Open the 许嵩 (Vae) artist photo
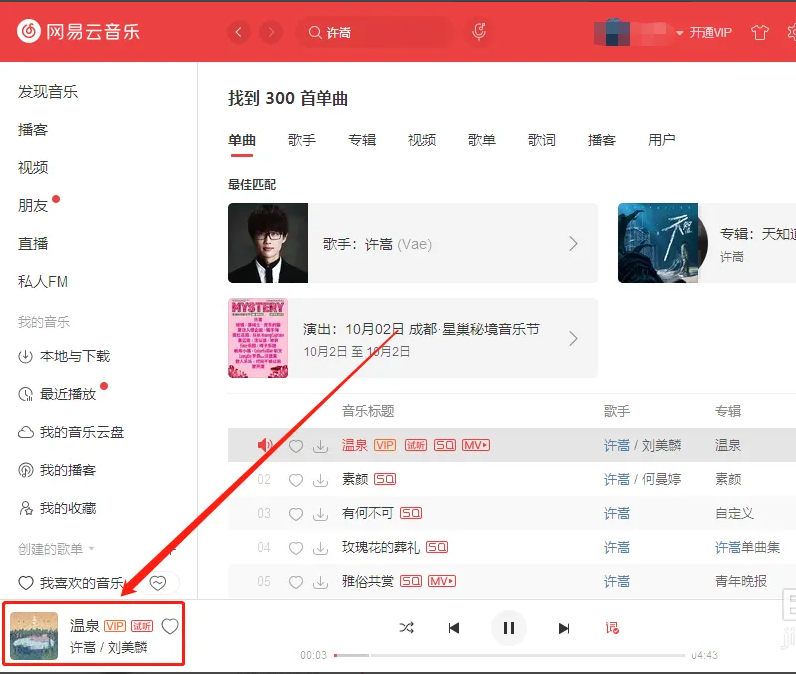The height and width of the screenshot is (674, 796). click(268, 243)
